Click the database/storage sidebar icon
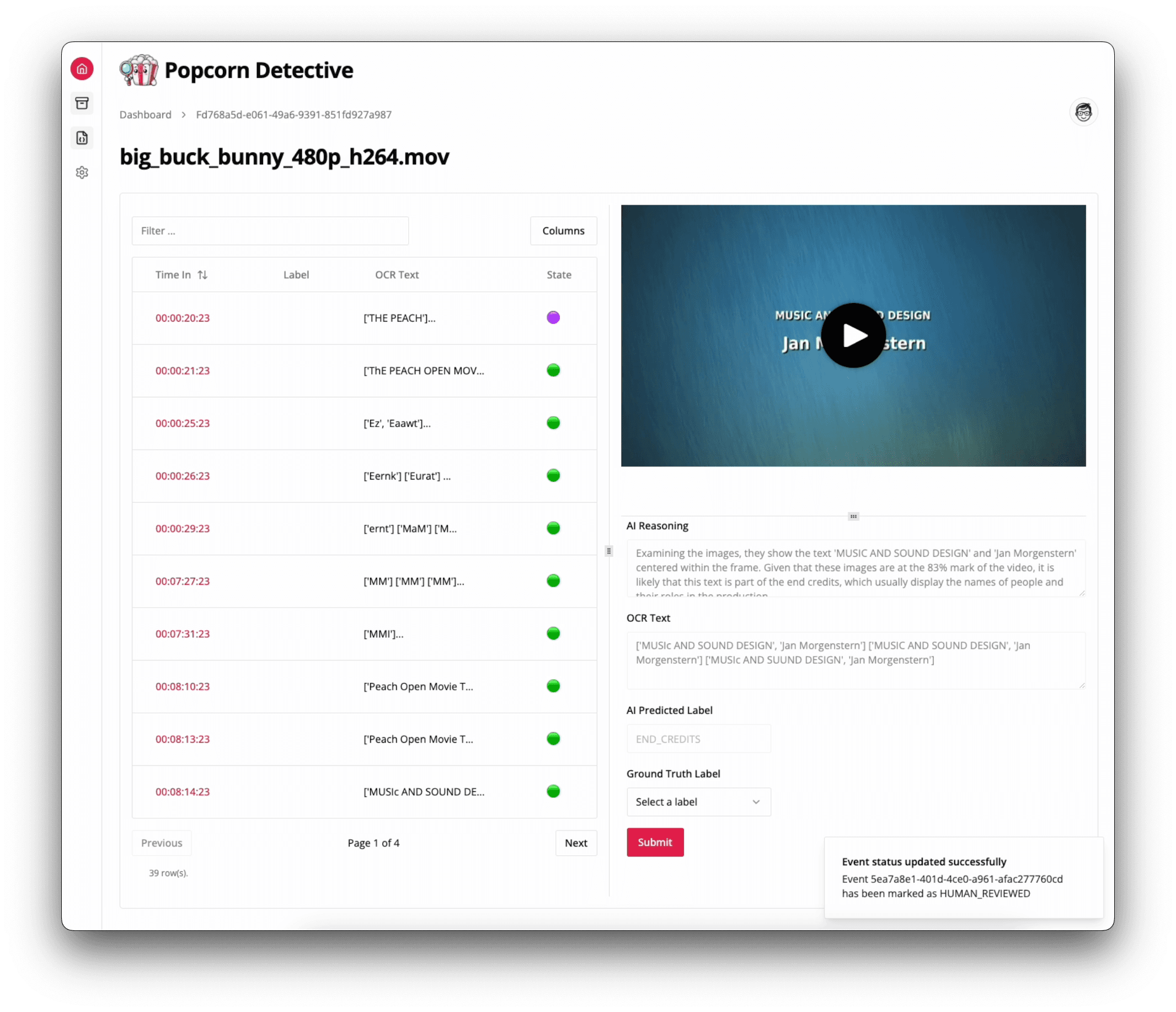This screenshot has height=1012, width=1176. (82, 103)
